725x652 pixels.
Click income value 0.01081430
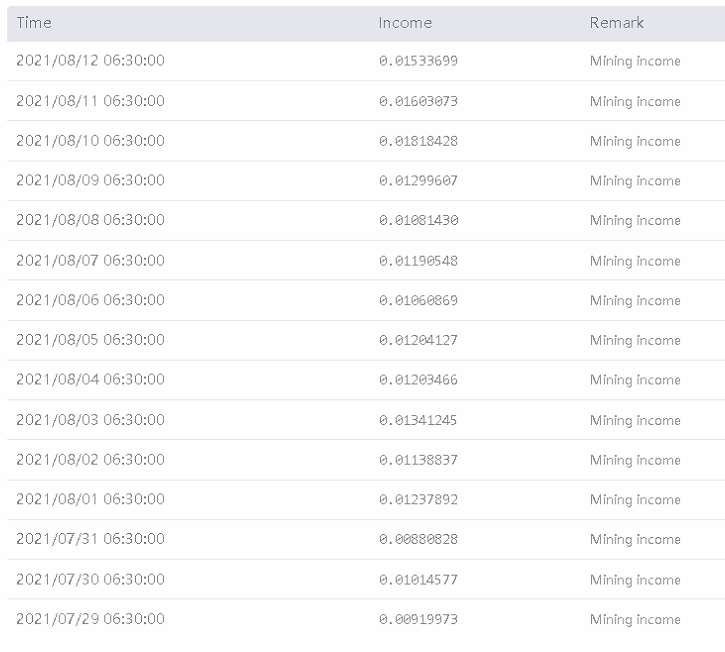click(418, 220)
